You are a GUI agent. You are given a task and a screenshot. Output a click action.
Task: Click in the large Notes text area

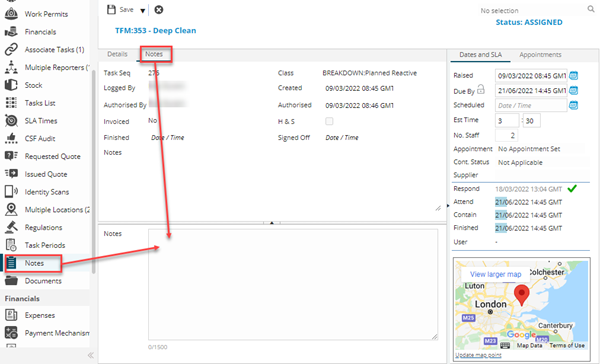pyautogui.click(x=293, y=284)
